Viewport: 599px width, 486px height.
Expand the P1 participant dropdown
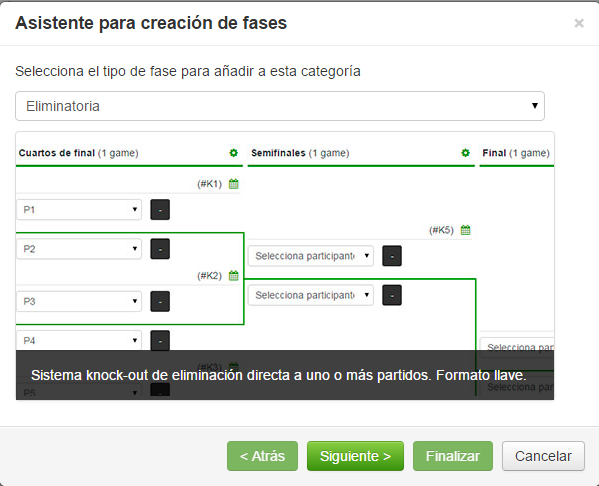click(x=79, y=209)
